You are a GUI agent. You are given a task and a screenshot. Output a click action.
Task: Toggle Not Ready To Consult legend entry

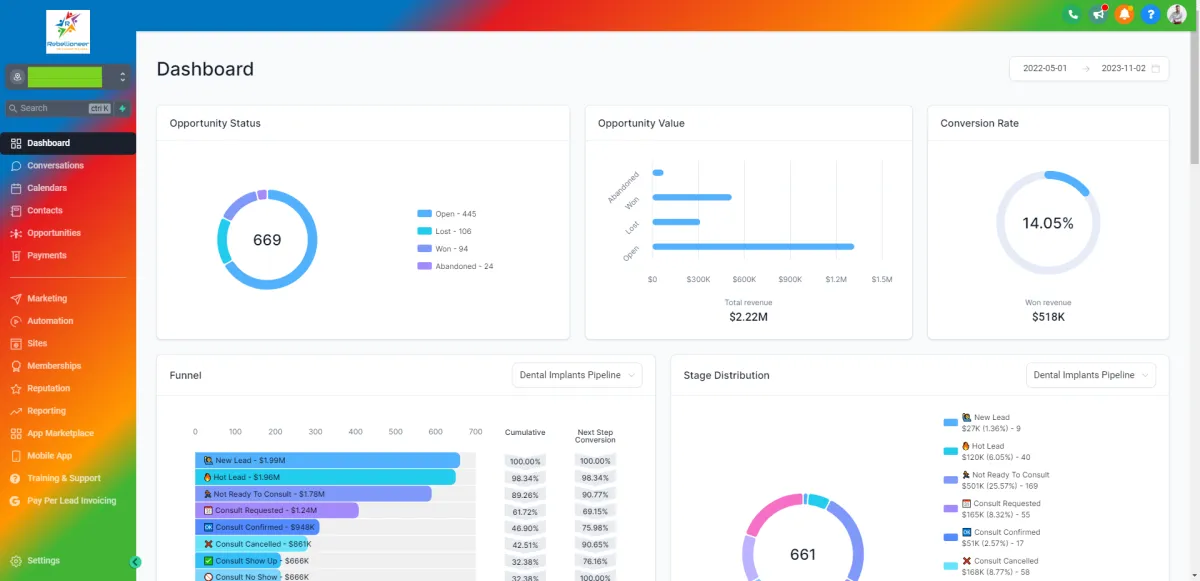pyautogui.click(x=996, y=480)
